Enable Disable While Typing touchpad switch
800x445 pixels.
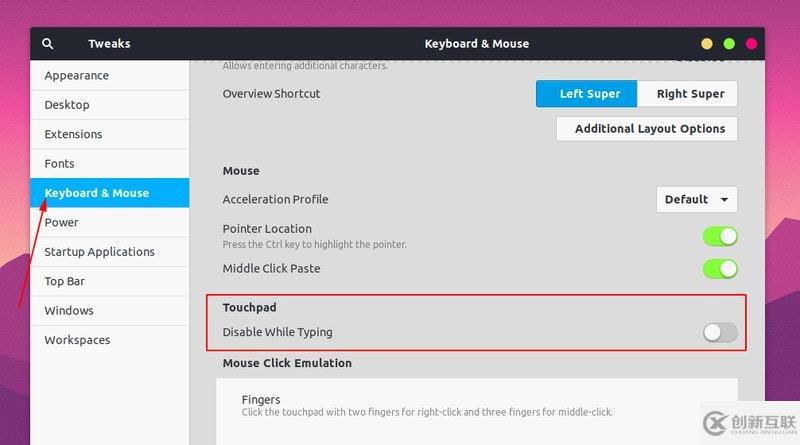pos(720,332)
